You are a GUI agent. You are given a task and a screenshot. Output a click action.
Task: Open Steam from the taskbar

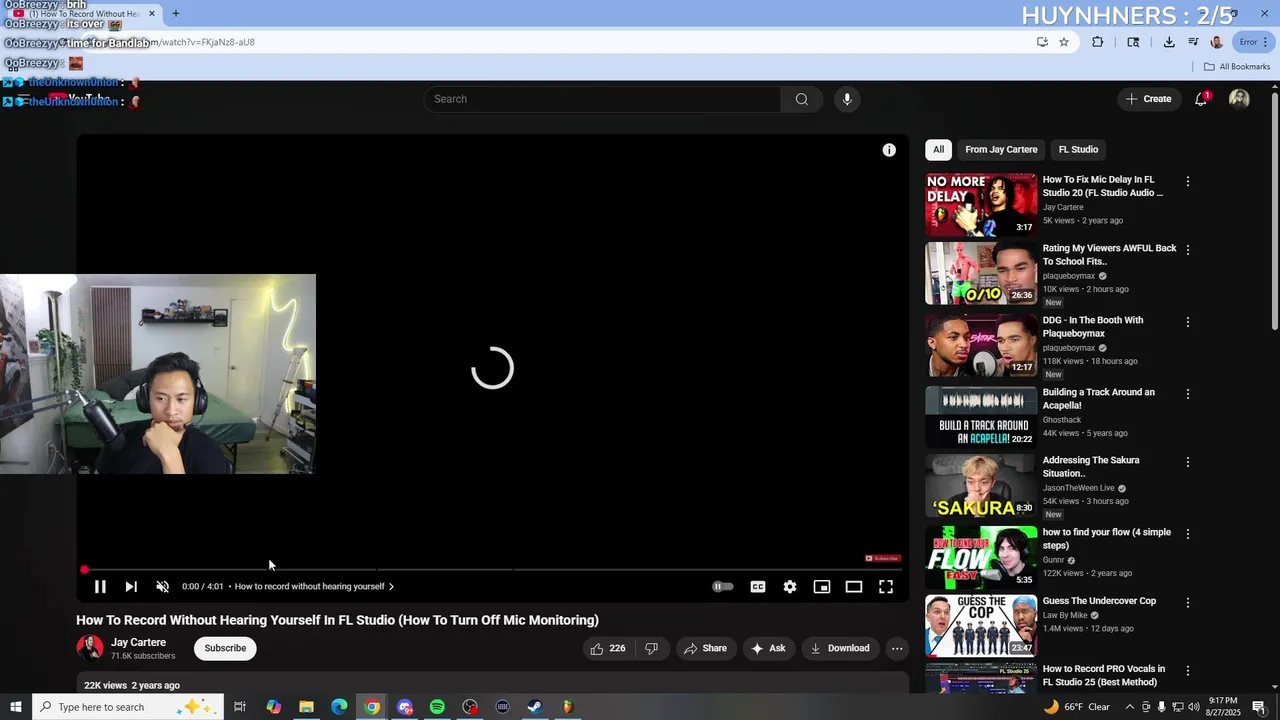tap(535, 707)
